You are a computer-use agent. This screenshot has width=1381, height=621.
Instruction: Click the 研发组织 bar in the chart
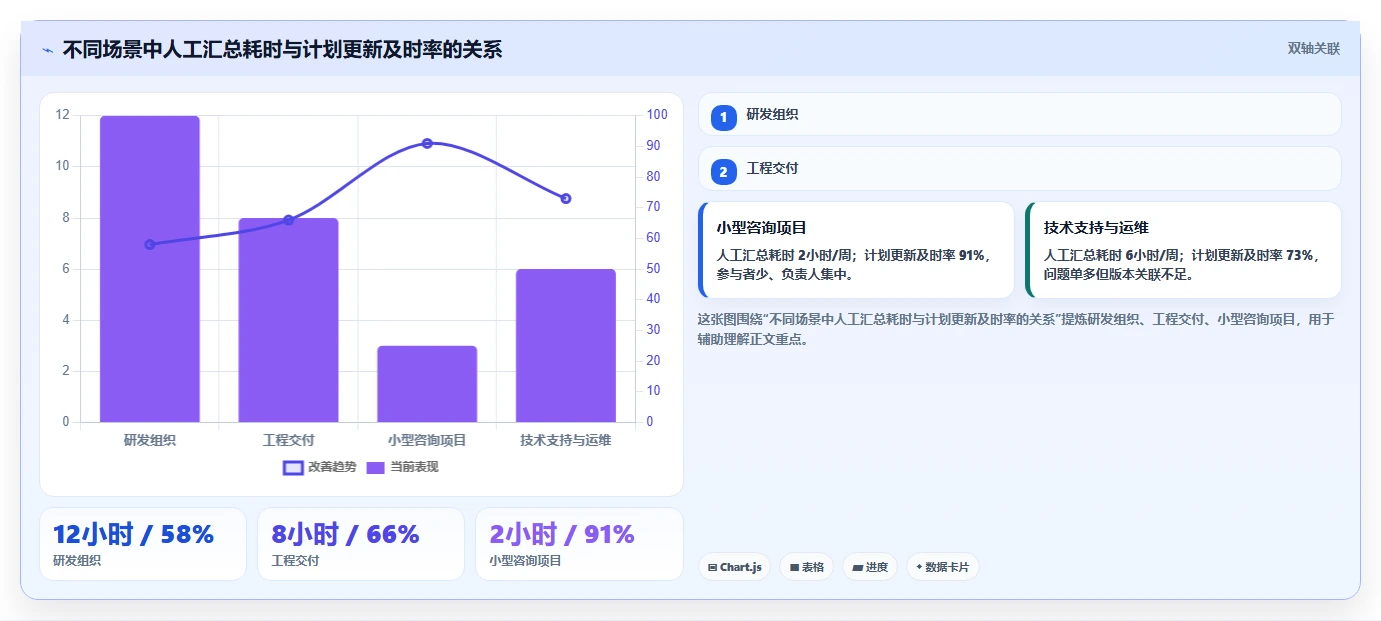149,269
